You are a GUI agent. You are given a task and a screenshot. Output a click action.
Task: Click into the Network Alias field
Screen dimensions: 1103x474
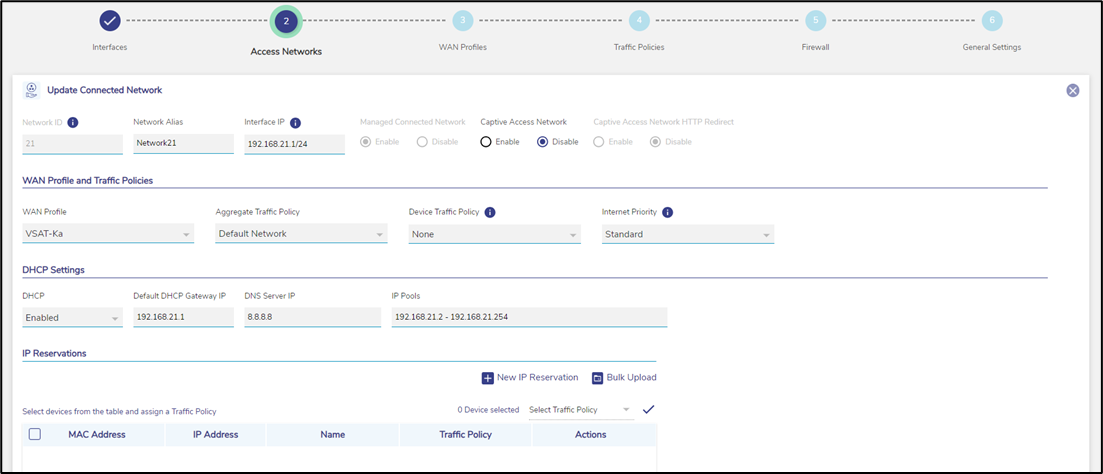183,143
